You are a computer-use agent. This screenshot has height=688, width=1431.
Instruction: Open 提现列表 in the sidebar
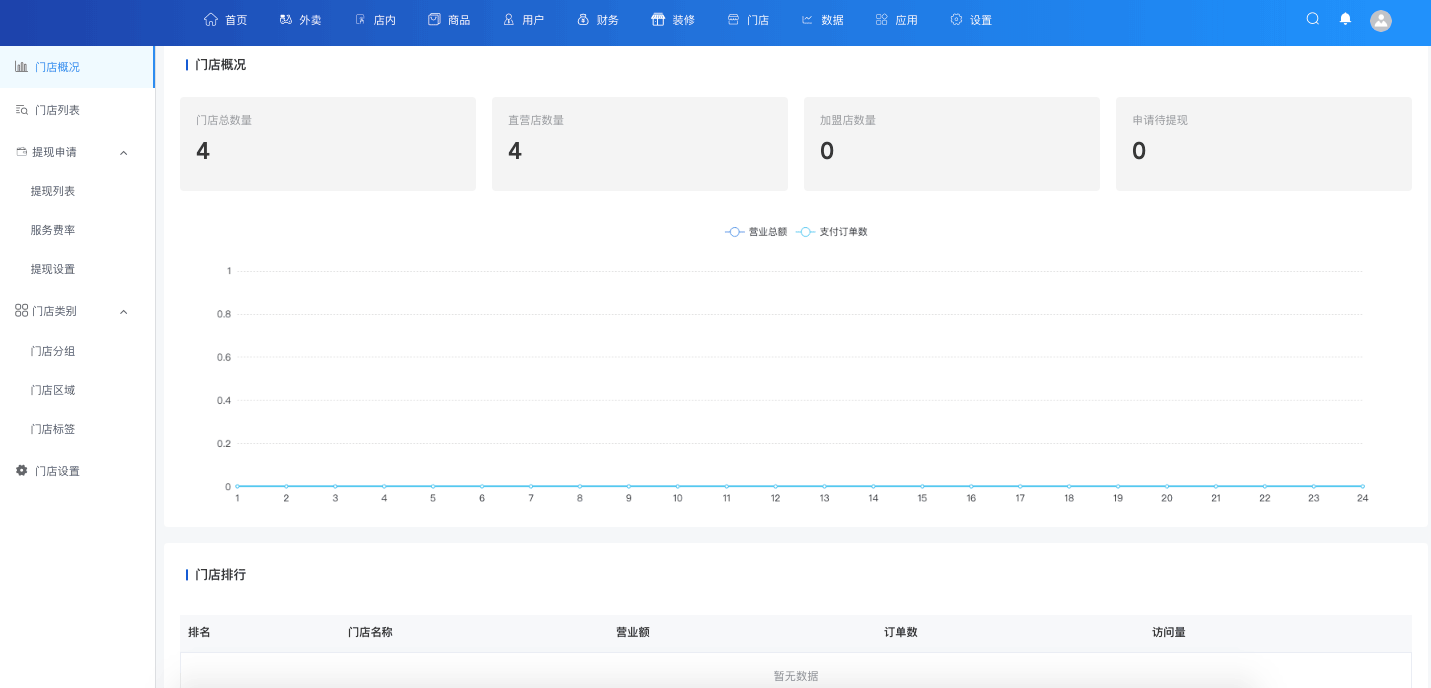pyautogui.click(x=53, y=191)
